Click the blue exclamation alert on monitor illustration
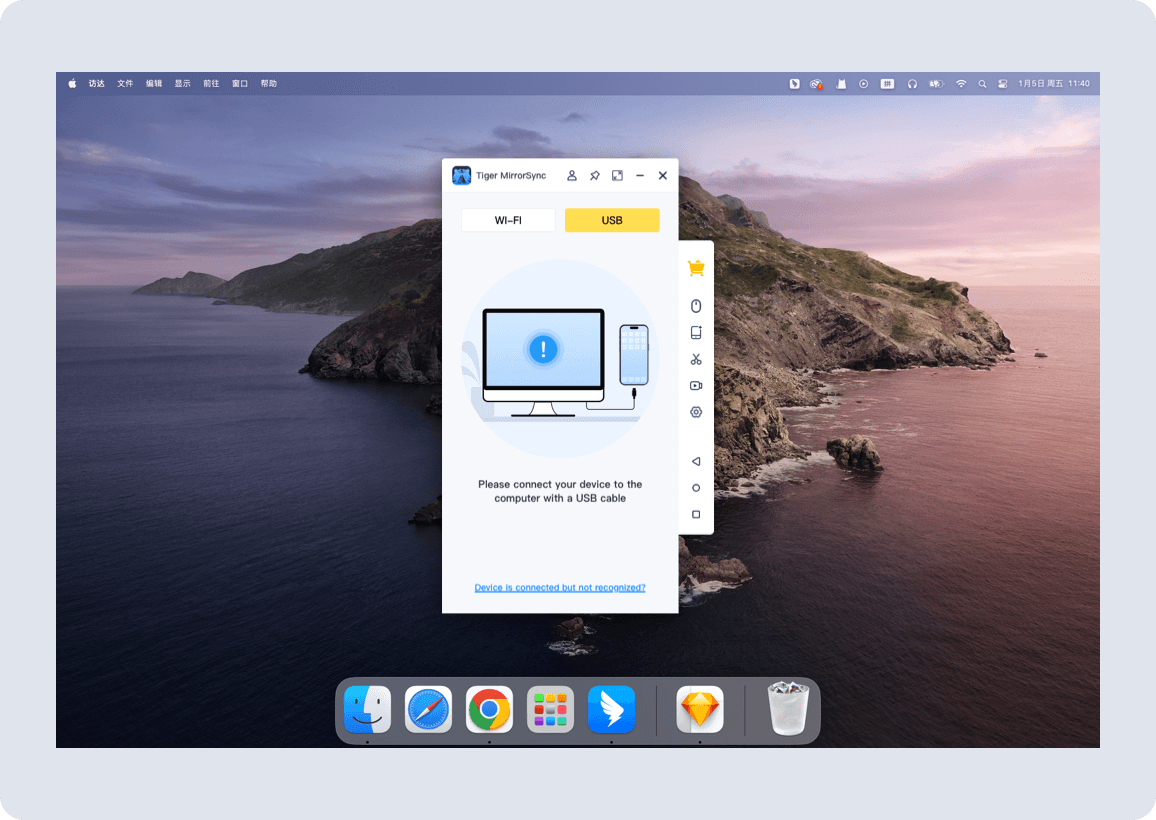Screen dimensions: 1156x820 (x=543, y=349)
